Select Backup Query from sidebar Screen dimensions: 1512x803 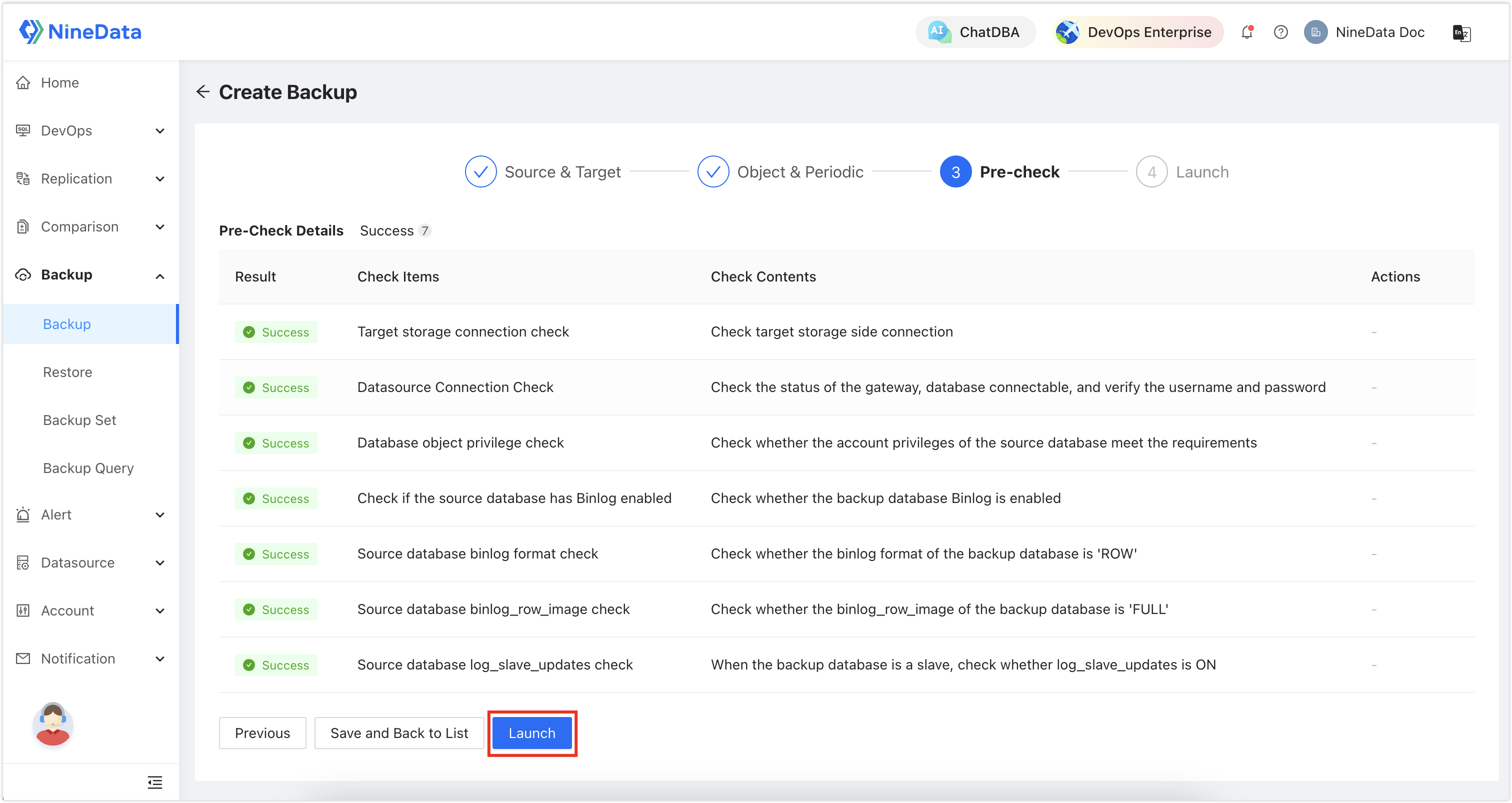click(x=88, y=468)
